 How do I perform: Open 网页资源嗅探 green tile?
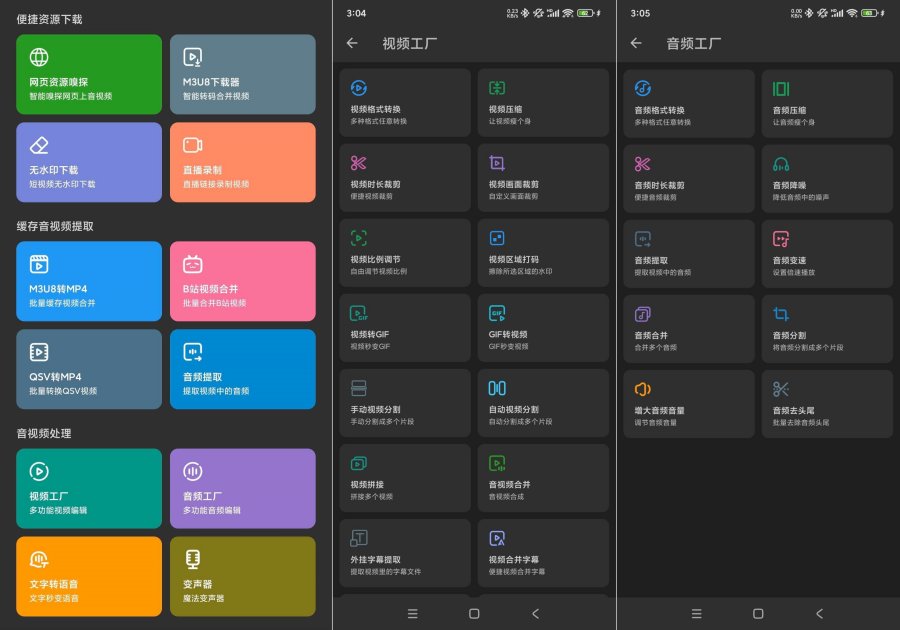tap(89, 75)
